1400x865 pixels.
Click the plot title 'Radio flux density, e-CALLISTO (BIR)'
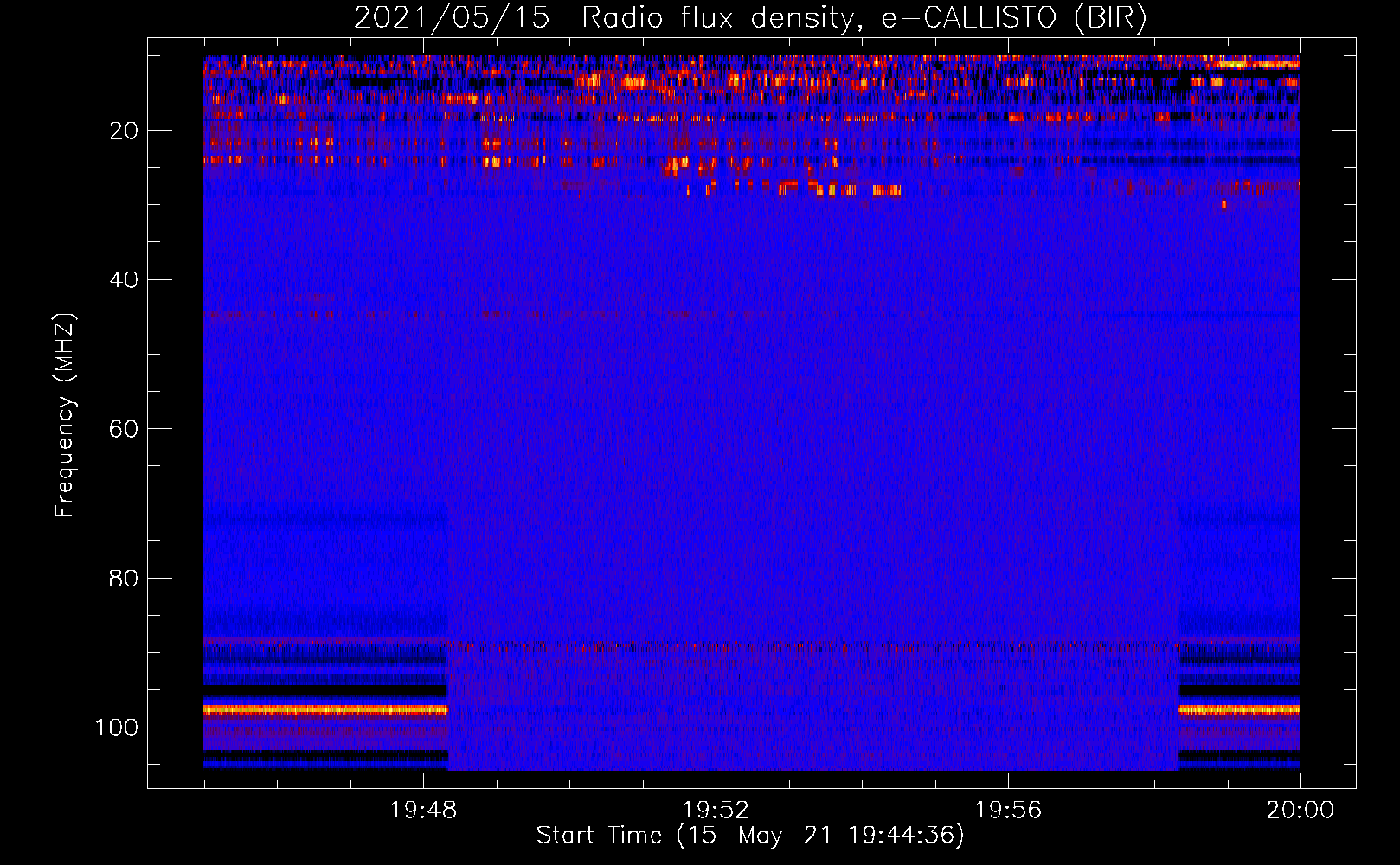pos(864,18)
